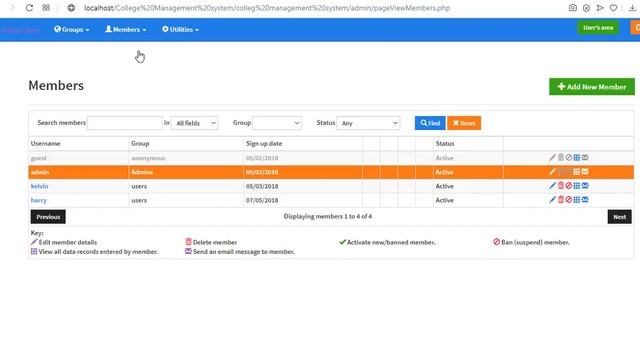View data records entered by kelvin

point(577,186)
